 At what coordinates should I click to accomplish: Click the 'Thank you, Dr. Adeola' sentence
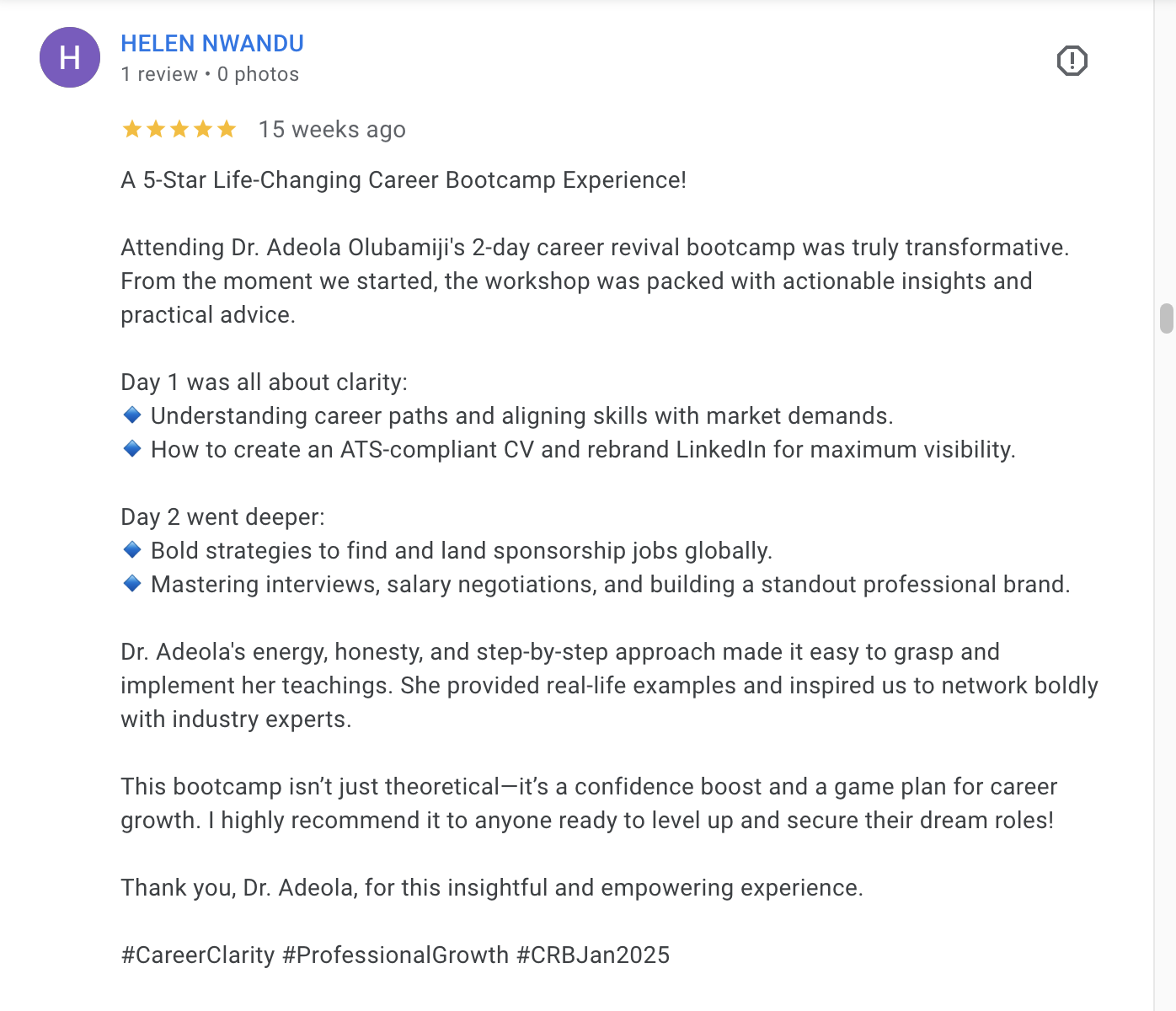(492, 887)
